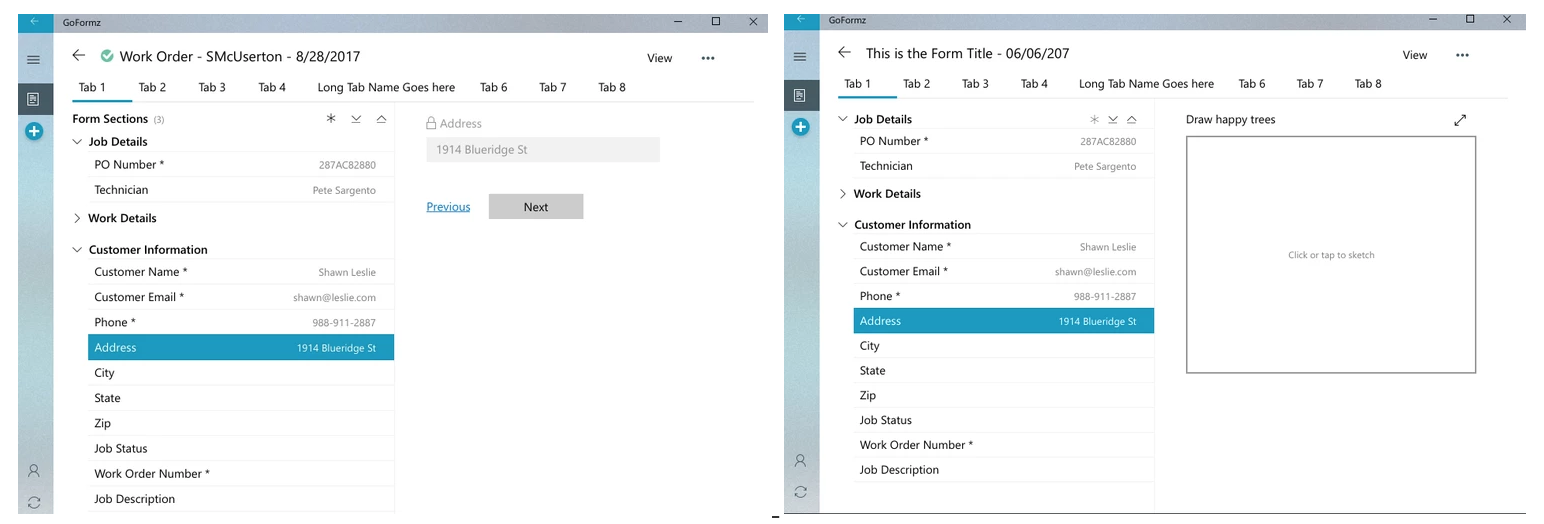
Task: Open user account icon in left window
Action: tap(34, 470)
